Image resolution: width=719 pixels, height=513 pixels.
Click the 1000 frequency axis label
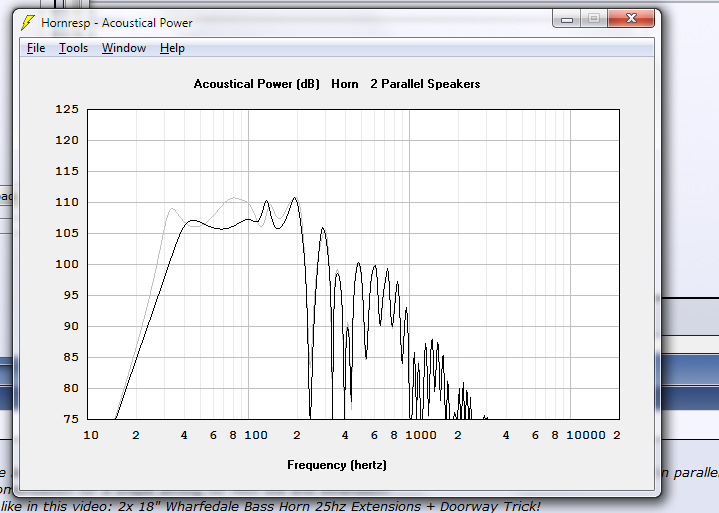[x=421, y=435]
